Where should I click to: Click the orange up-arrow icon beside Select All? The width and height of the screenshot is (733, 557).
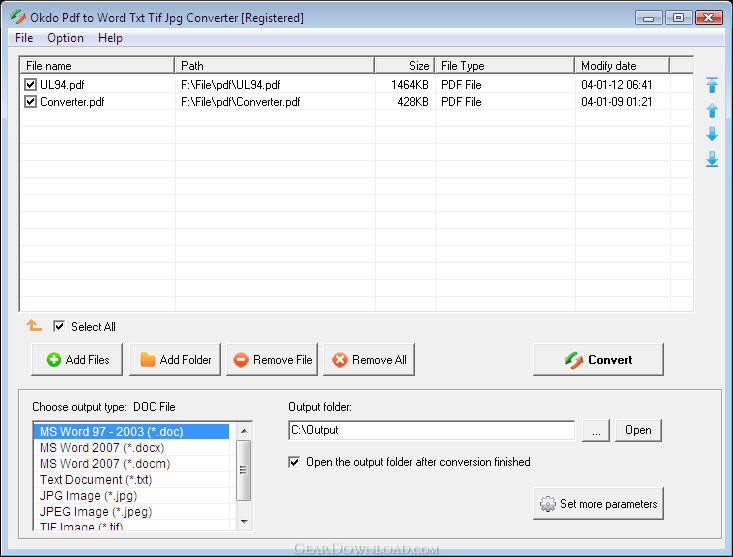34,325
